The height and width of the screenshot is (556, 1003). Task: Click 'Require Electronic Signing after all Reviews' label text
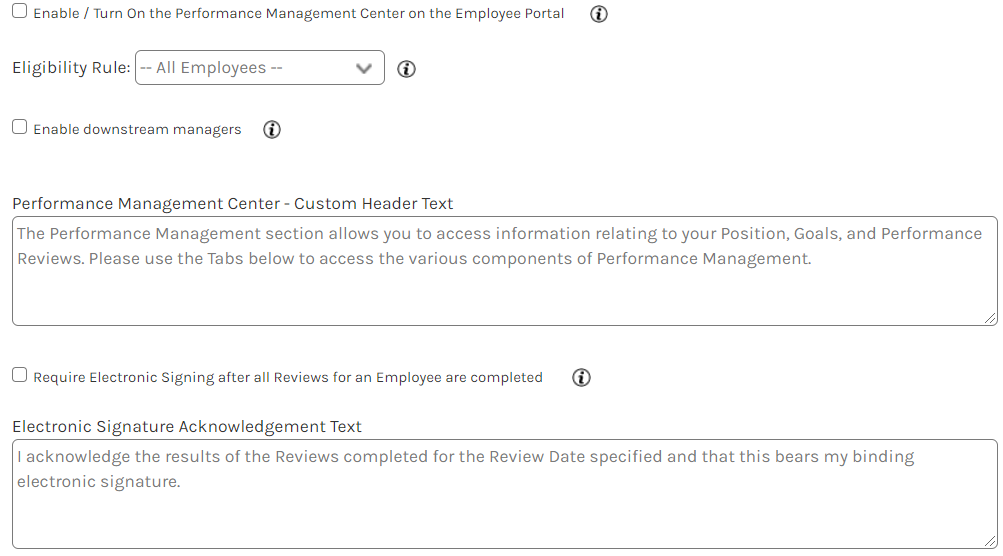pyautogui.click(x=287, y=378)
